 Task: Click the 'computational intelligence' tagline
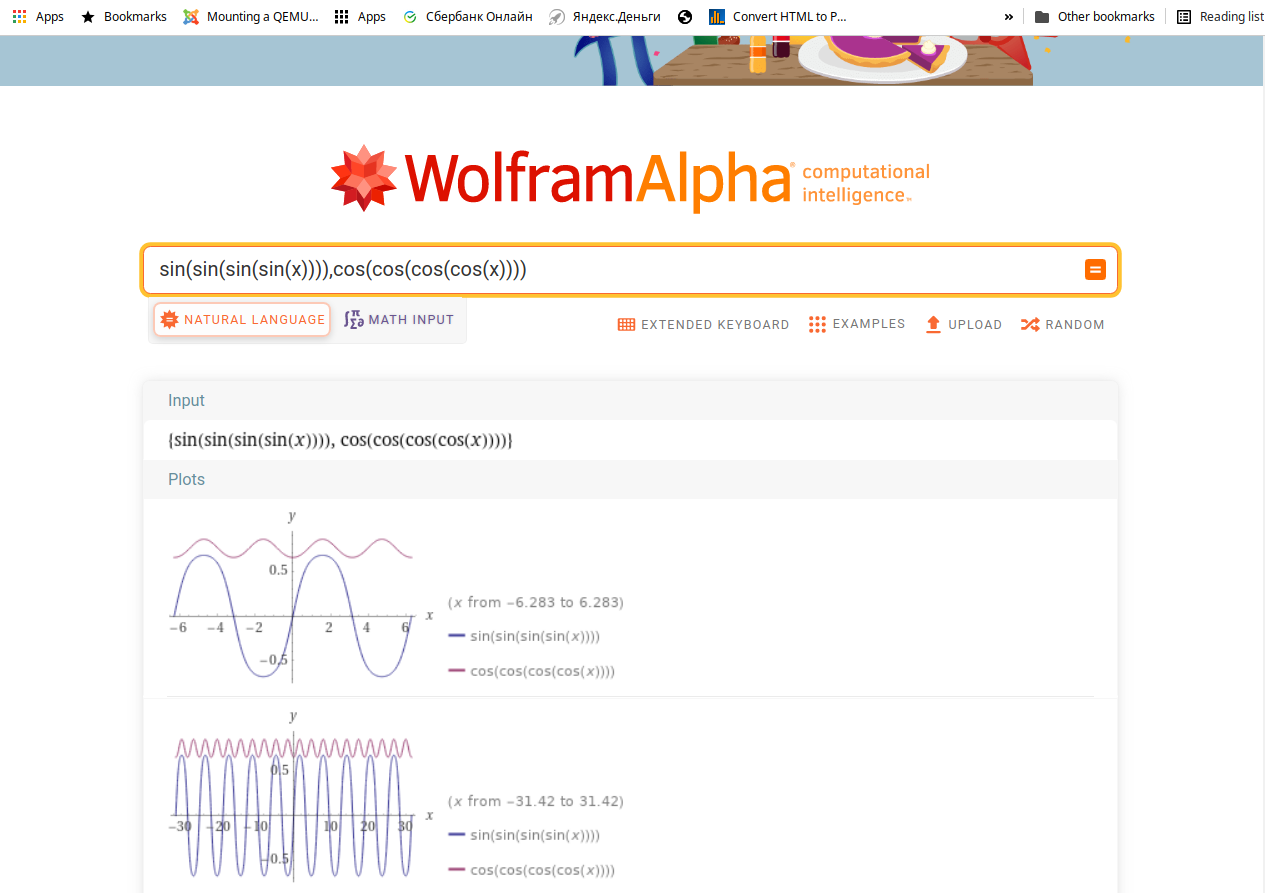click(x=866, y=183)
